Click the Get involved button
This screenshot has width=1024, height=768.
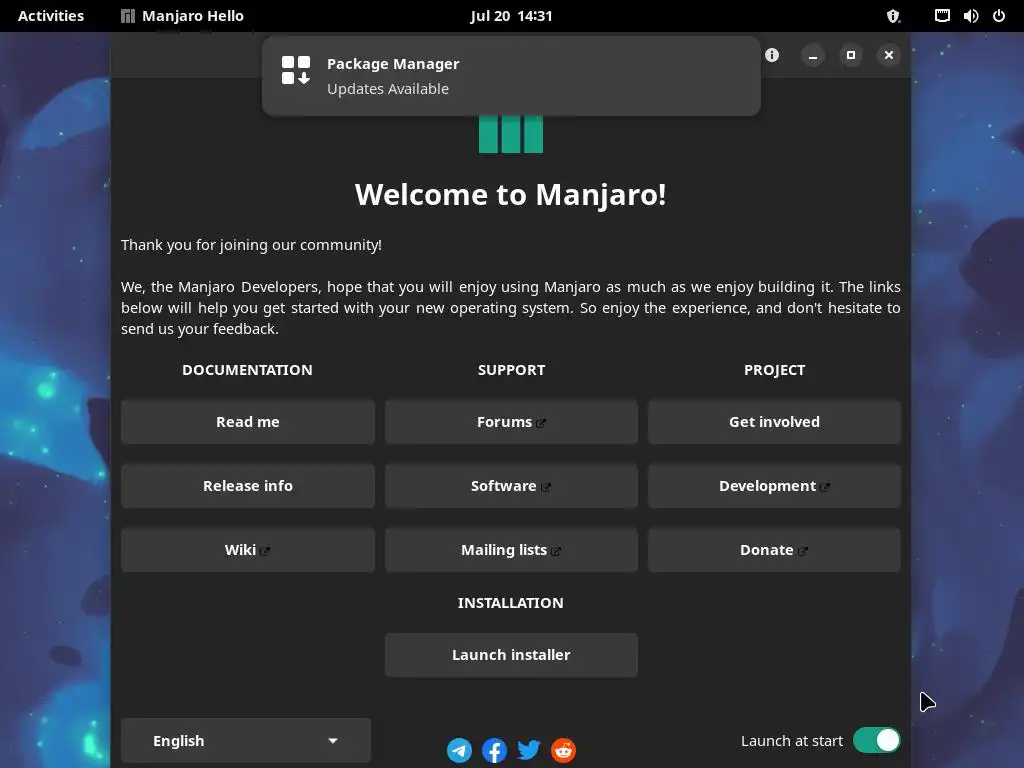(x=775, y=422)
